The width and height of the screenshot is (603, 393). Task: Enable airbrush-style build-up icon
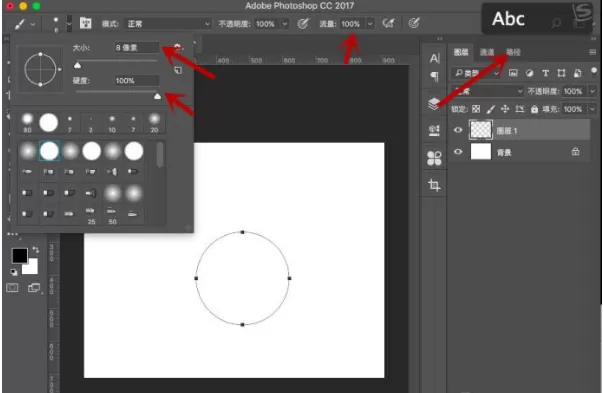(388, 24)
